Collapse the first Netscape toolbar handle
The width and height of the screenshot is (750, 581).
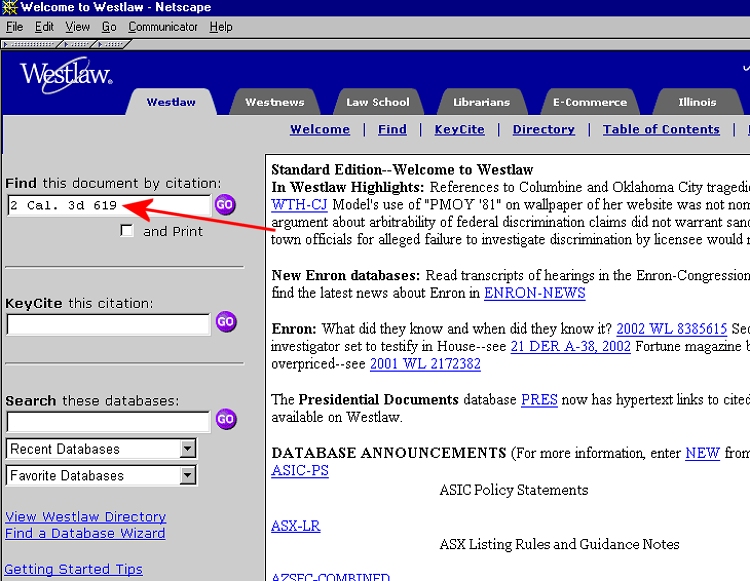30,44
